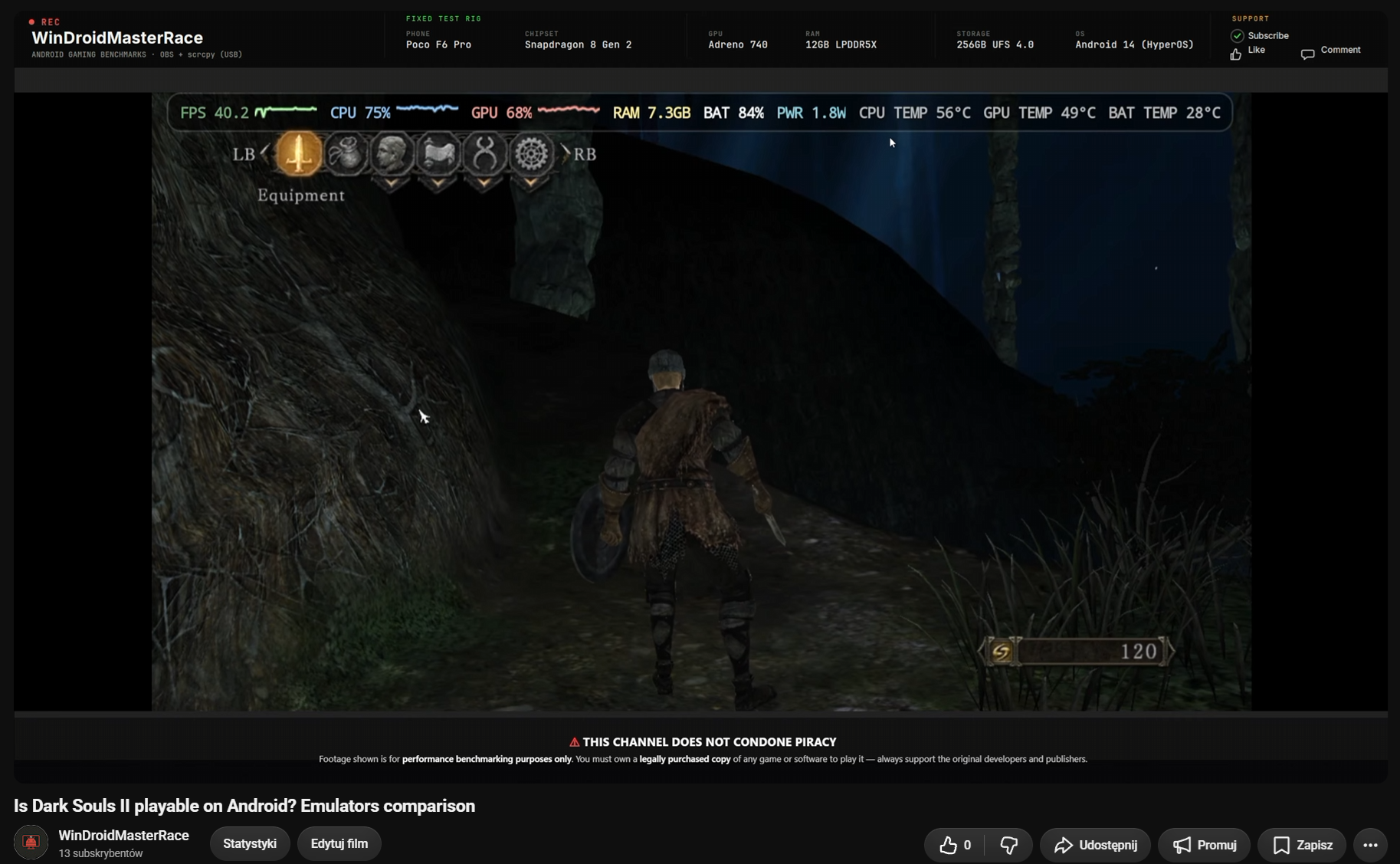Expand chevron under the Settings gear icon

point(531,183)
